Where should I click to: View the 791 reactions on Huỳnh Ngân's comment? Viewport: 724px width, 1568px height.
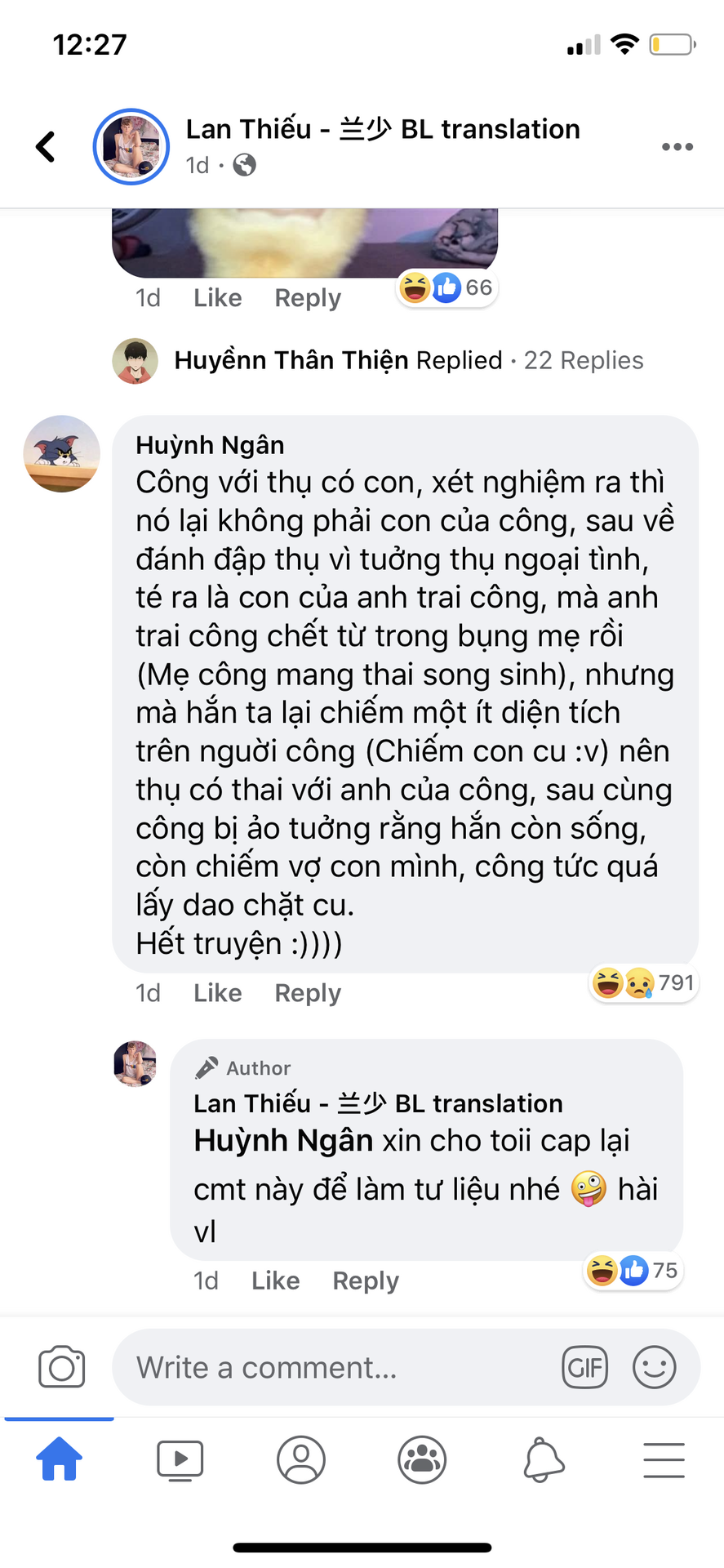[644, 983]
